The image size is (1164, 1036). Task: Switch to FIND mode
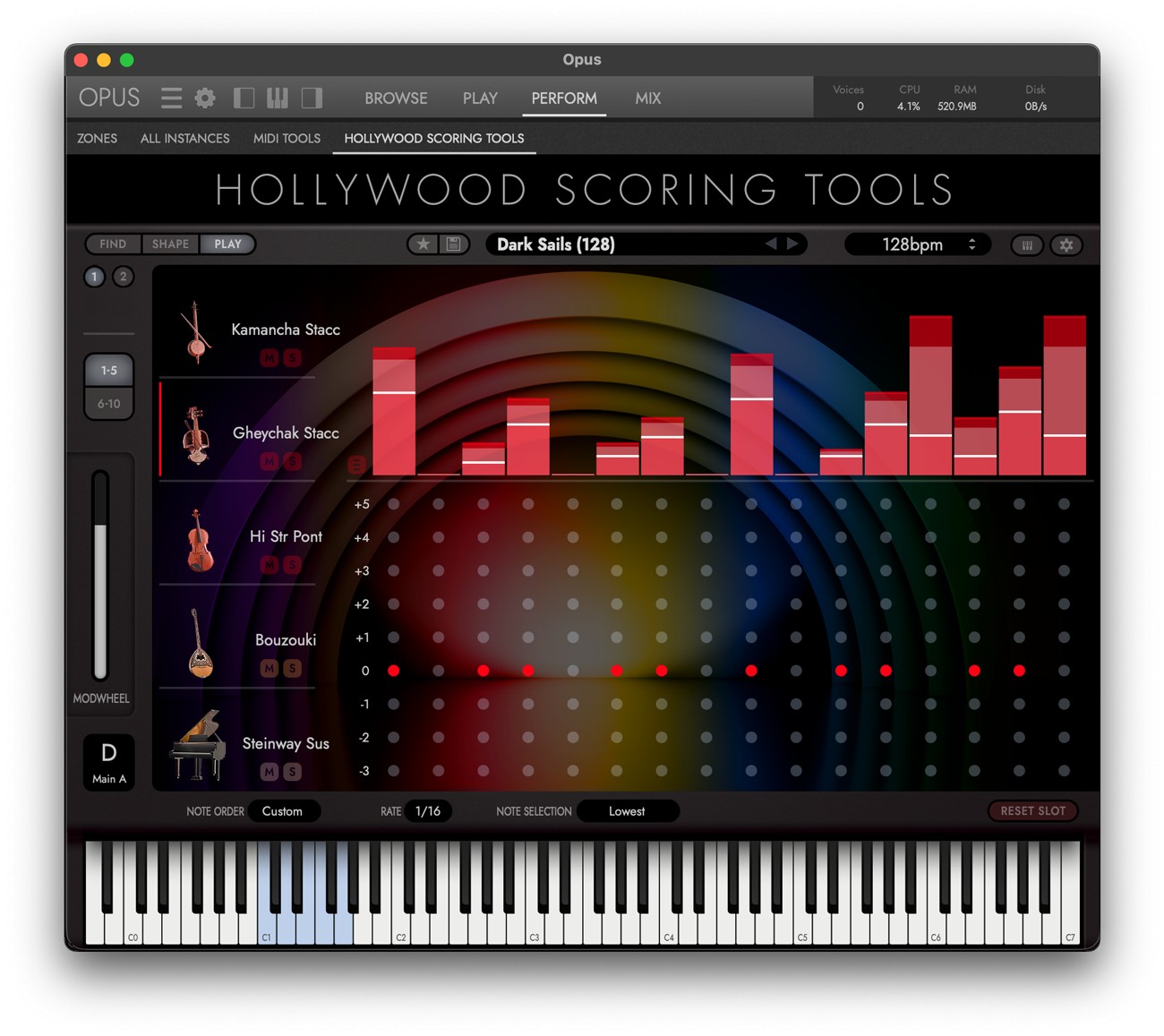[x=113, y=244]
